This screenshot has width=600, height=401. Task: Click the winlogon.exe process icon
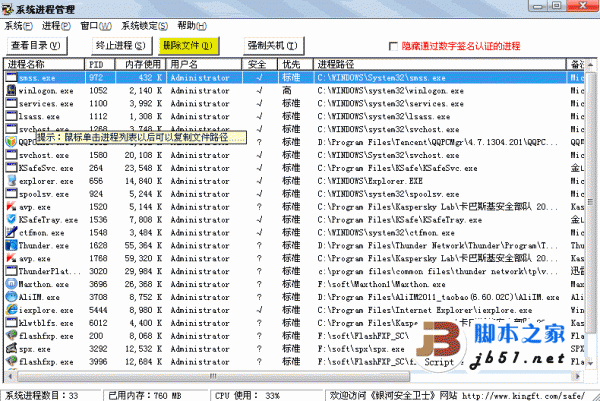11,90
